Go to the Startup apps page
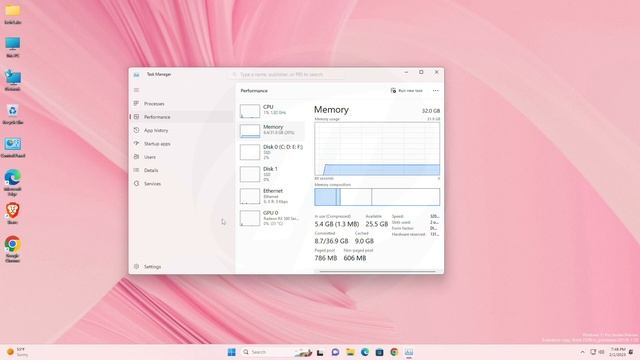640x360 pixels. point(182,144)
